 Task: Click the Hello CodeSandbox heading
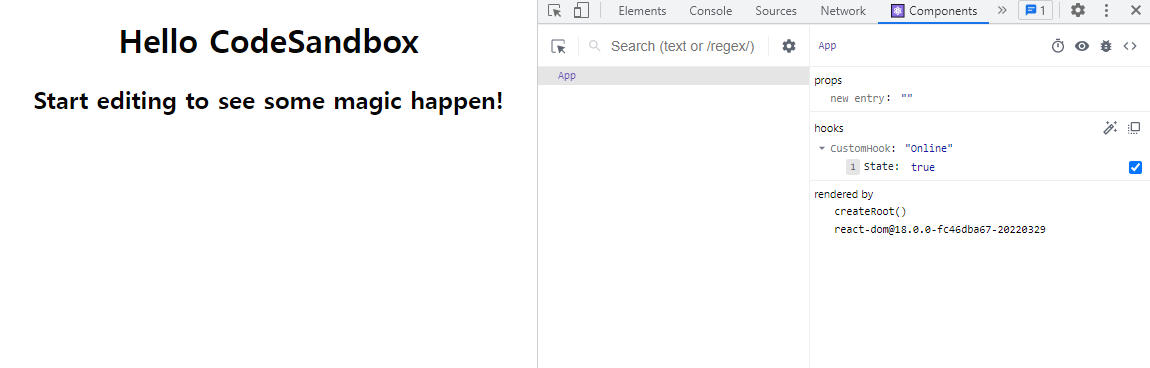[268, 42]
